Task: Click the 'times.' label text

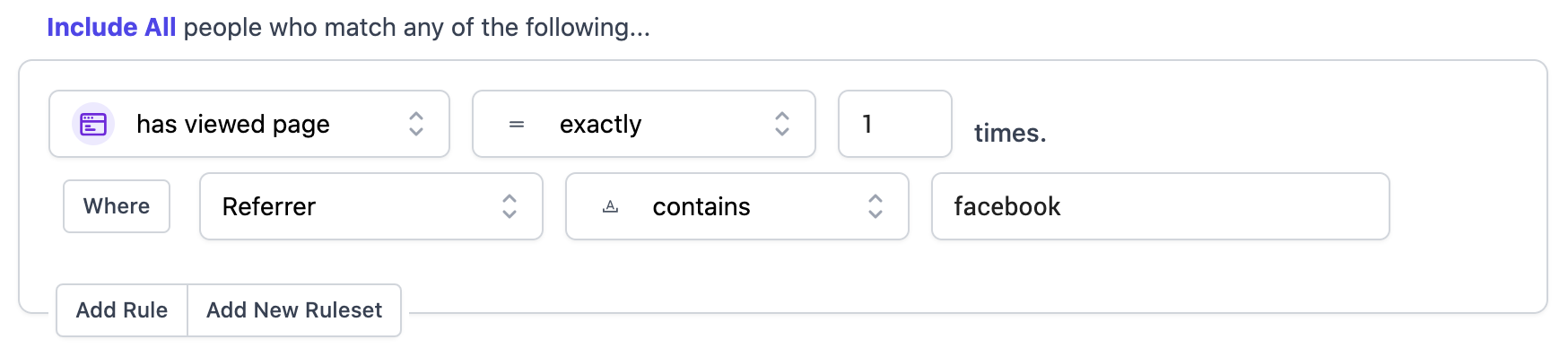Action: pyautogui.click(x=1010, y=133)
